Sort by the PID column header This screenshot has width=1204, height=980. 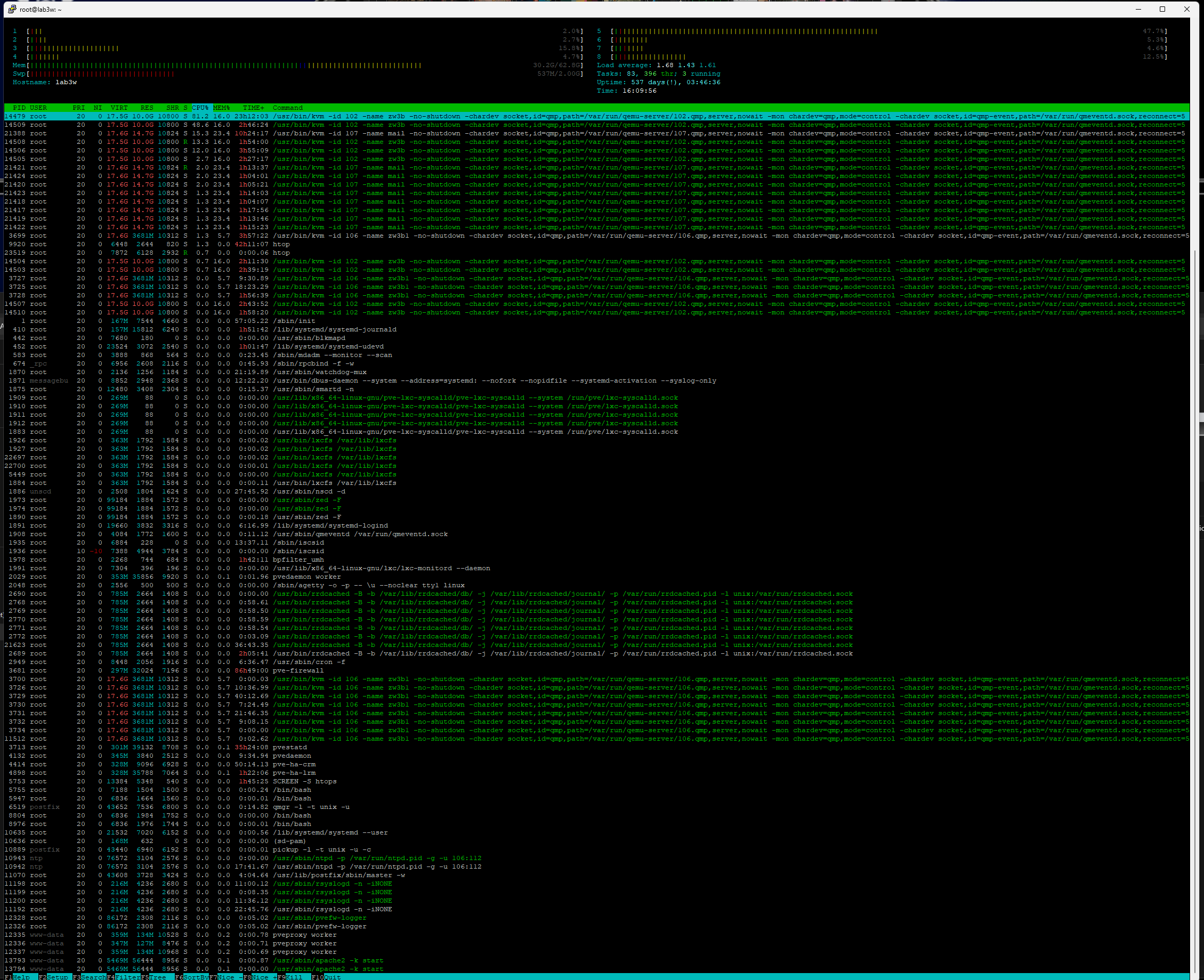point(19,108)
